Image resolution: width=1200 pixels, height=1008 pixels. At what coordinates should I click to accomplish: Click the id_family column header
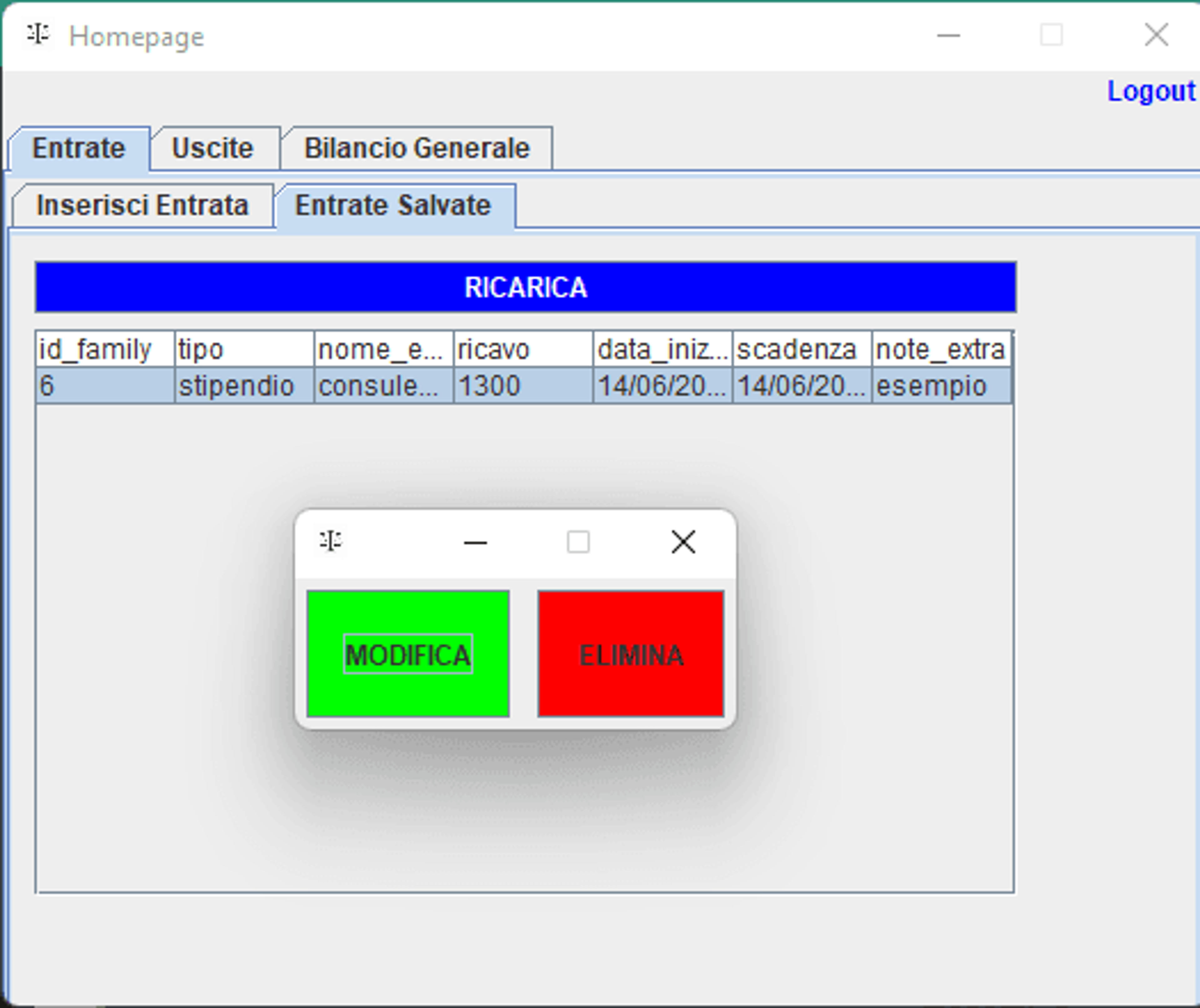click(x=105, y=349)
